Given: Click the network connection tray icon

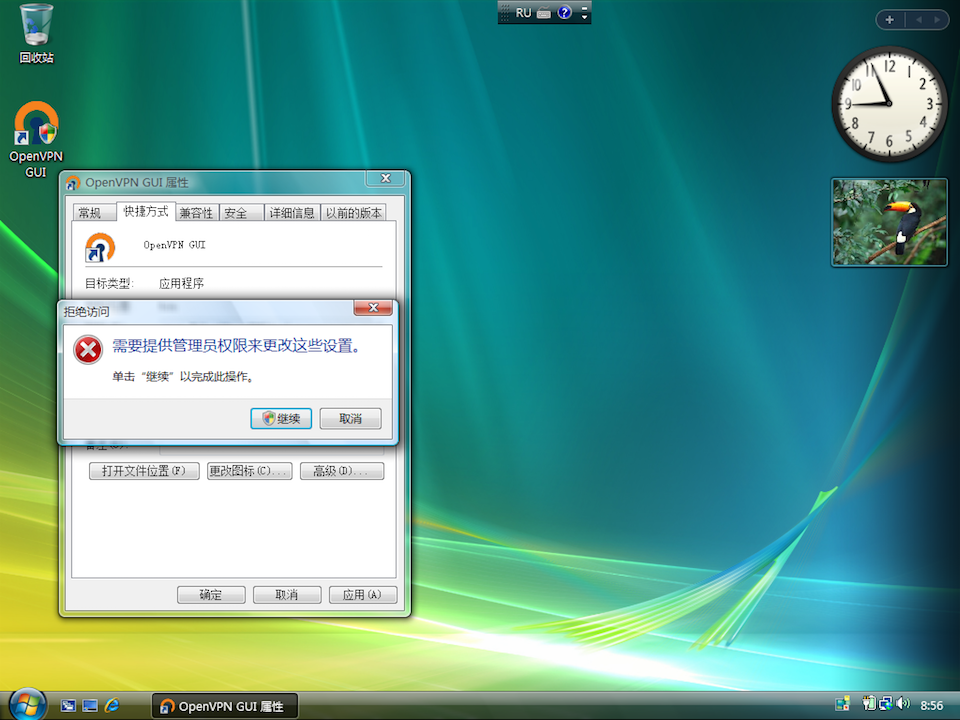Looking at the screenshot, I should [x=885, y=704].
